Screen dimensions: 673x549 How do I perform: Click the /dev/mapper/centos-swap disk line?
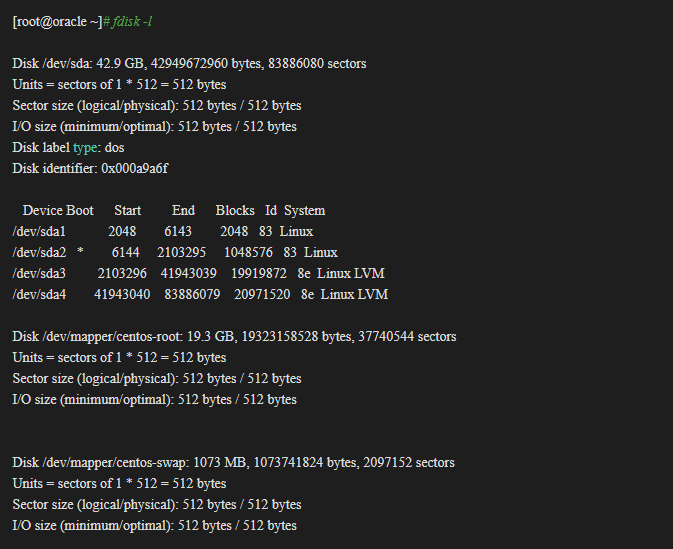(x=233, y=463)
